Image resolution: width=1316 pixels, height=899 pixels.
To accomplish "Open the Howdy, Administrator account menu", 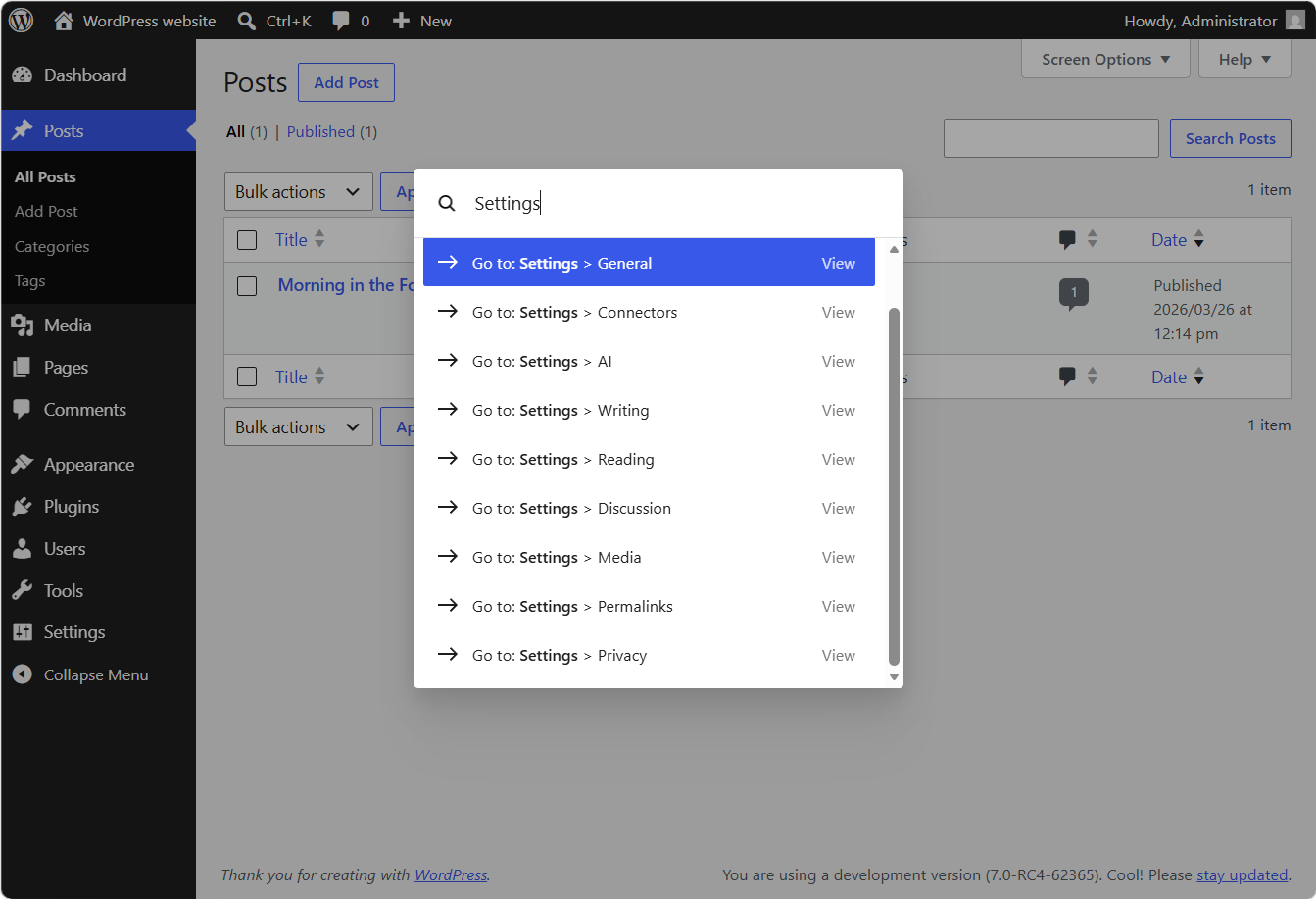I will coord(1214,21).
